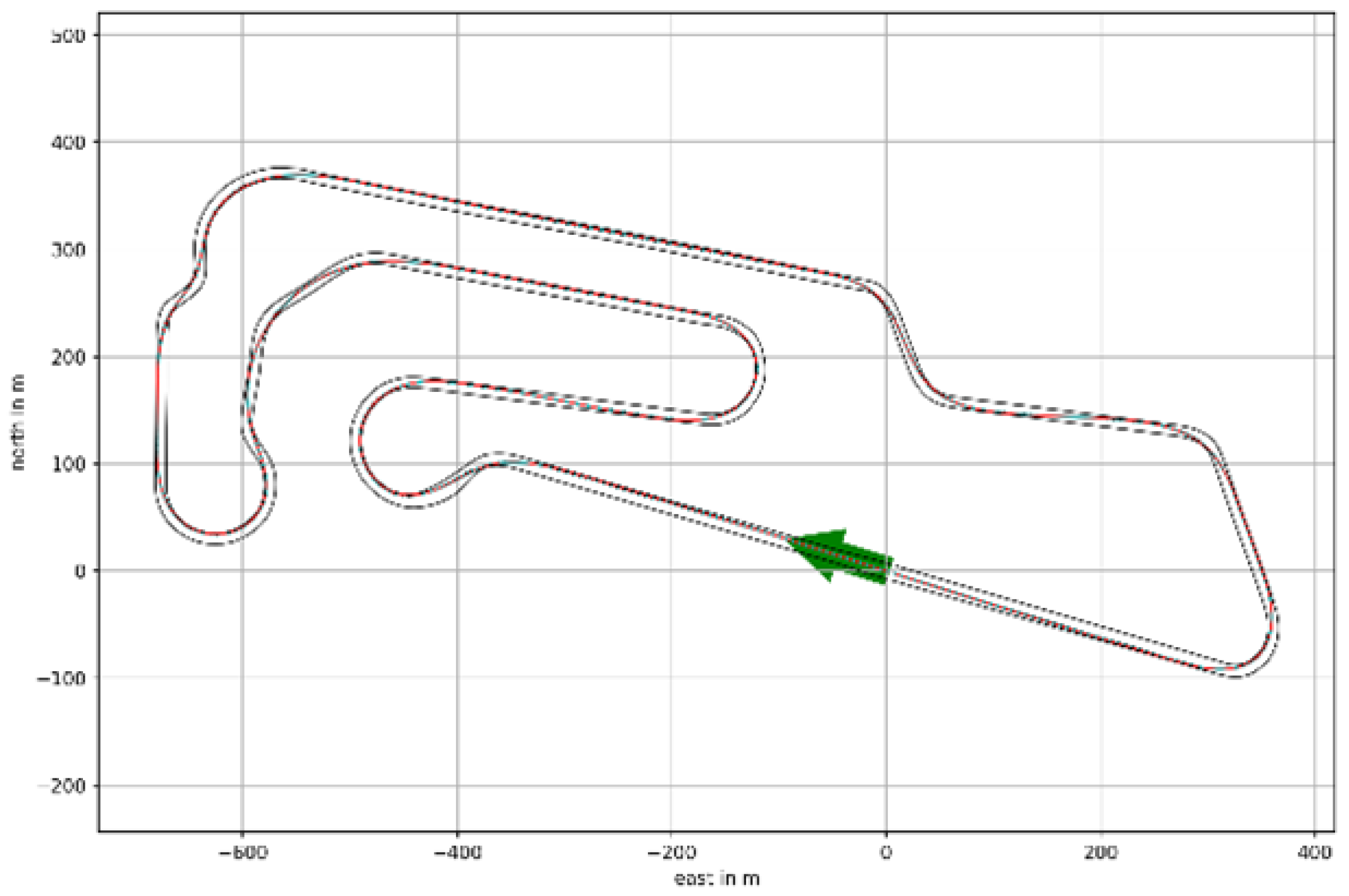1349x896 pixels.
Task: Click the -200 tick label on y-axis
Action: 61,786
